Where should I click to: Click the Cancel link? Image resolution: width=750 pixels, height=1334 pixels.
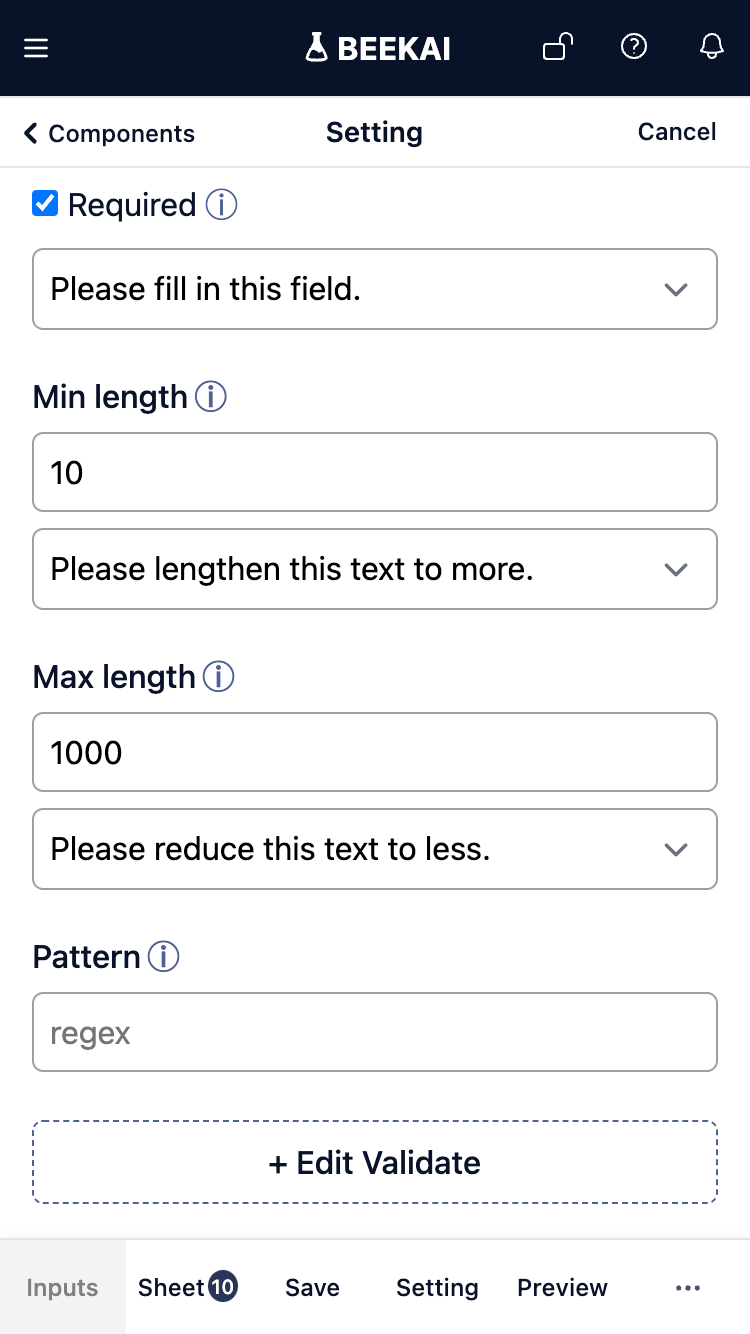coord(677,132)
